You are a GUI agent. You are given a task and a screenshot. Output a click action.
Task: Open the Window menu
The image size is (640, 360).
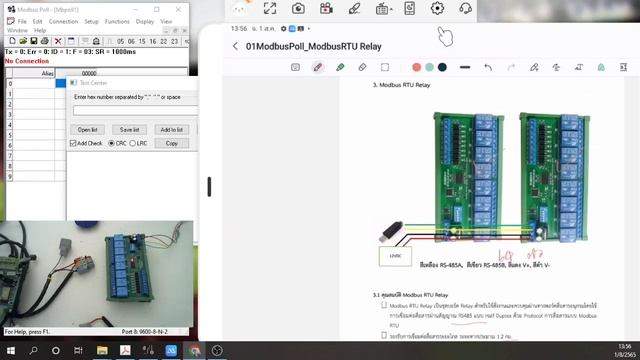click(17, 31)
